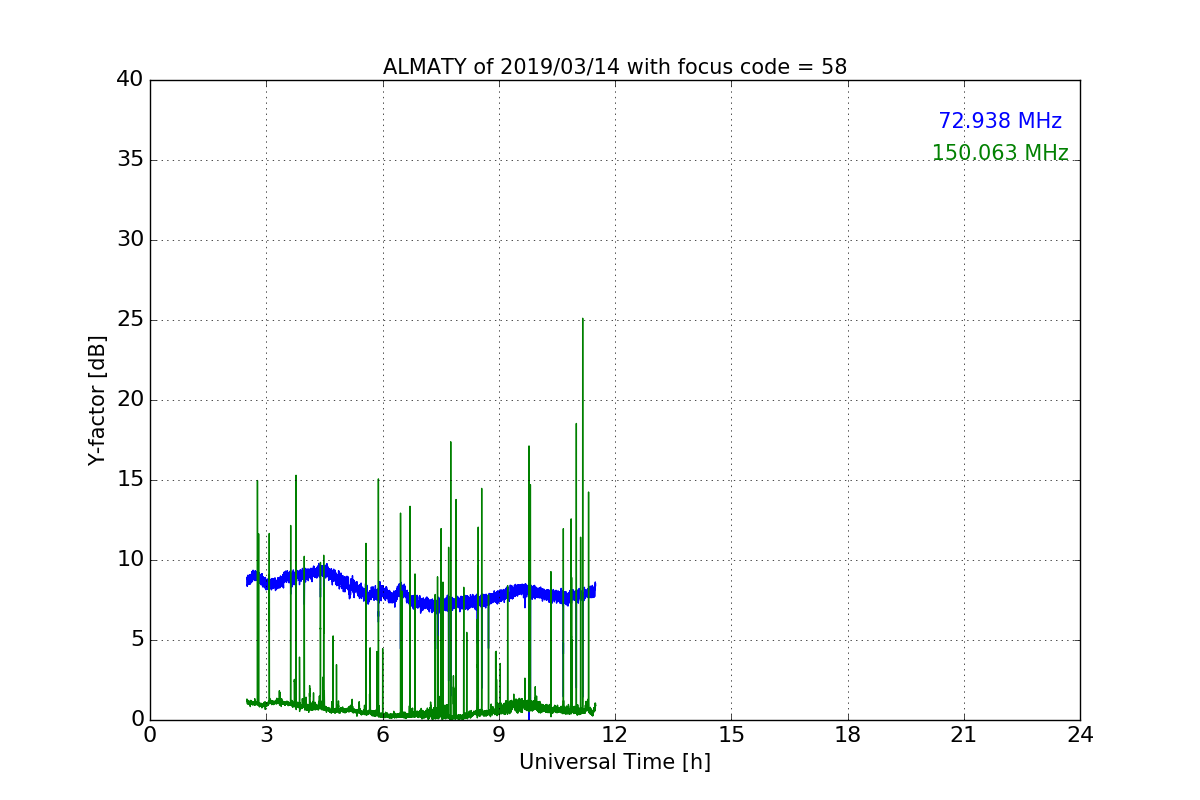Click the y-axis tick label 30

[129, 240]
